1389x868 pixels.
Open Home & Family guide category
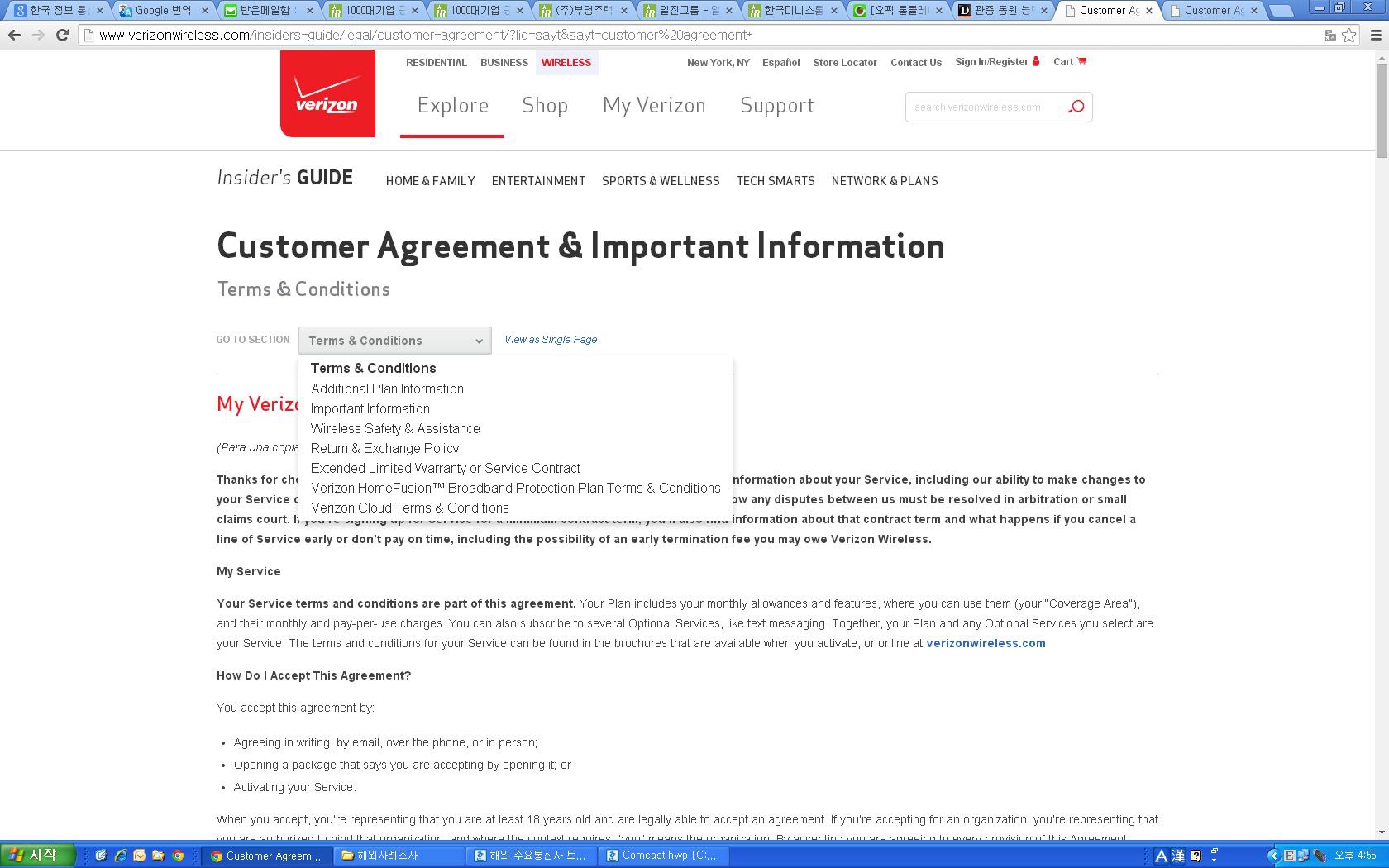point(430,181)
